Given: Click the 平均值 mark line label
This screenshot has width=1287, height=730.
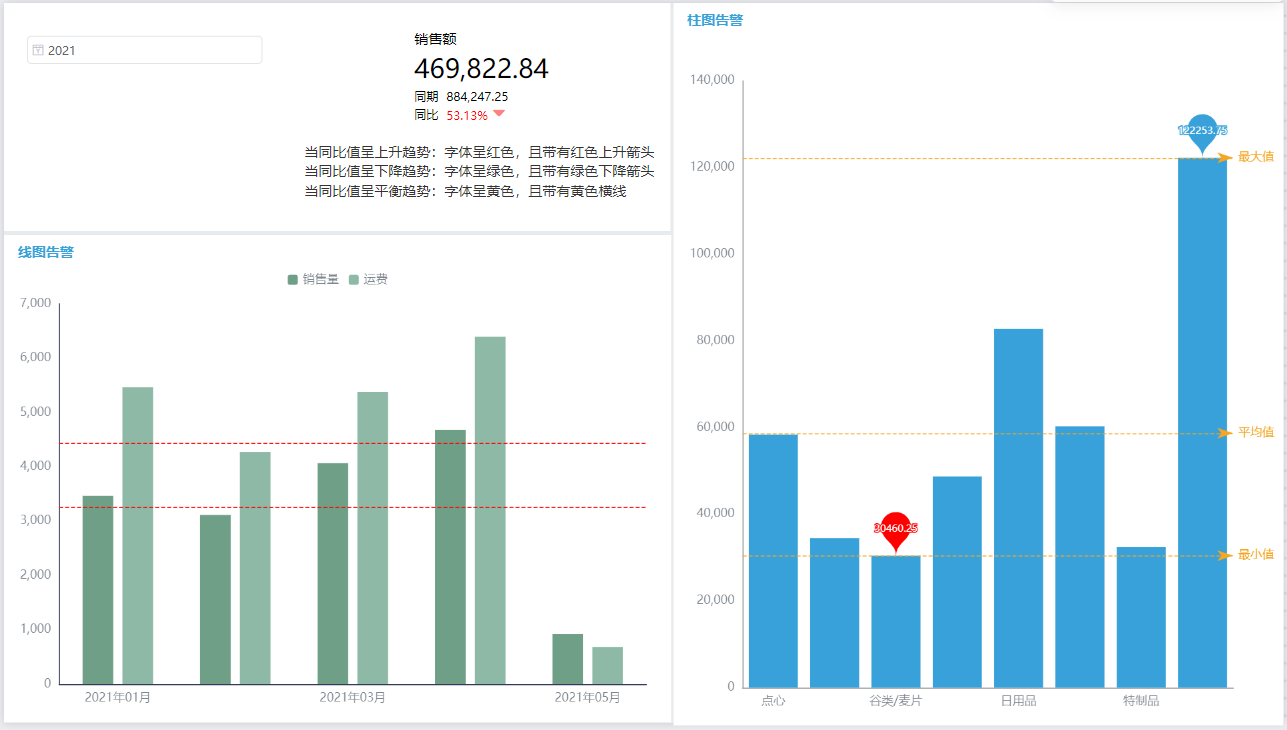Looking at the screenshot, I should pos(1256,432).
